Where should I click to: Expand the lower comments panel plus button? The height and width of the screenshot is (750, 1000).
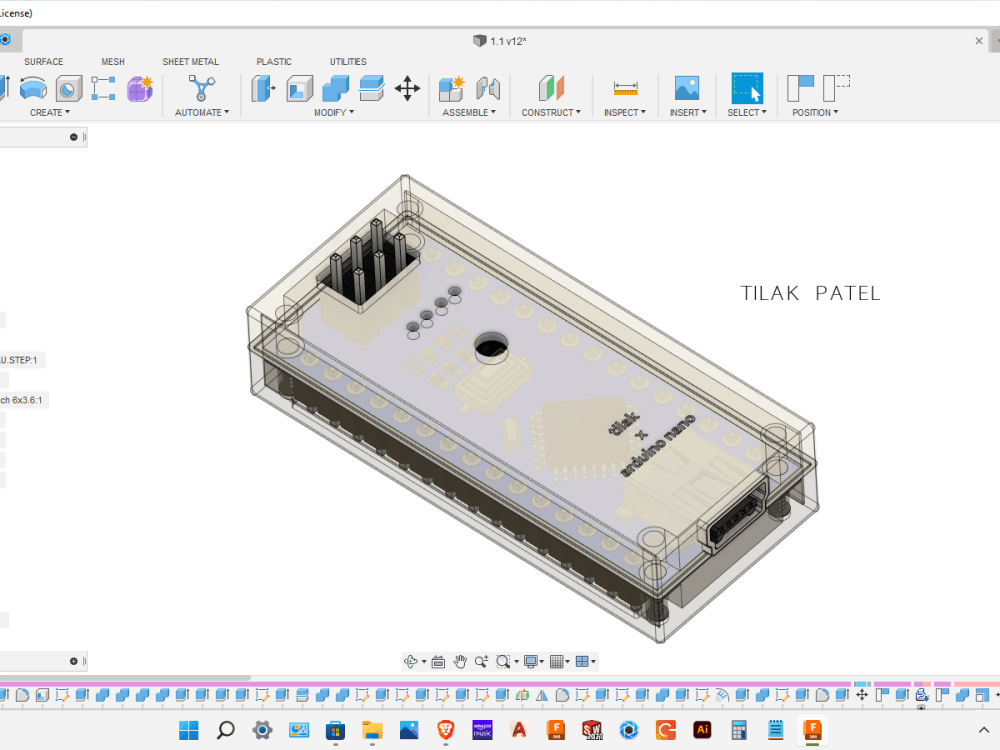click(73, 661)
